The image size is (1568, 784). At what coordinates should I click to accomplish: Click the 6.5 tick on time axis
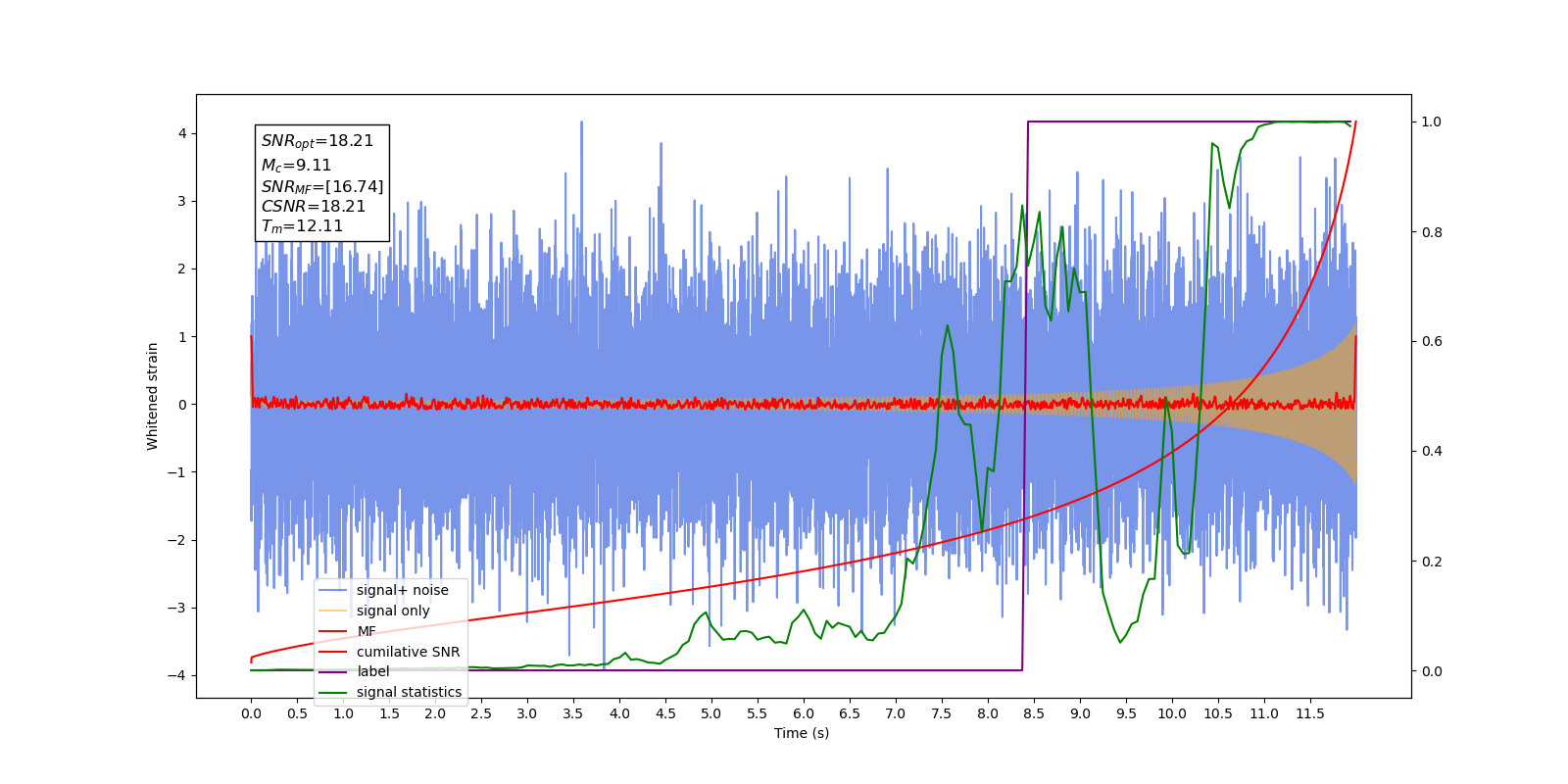coord(850,713)
